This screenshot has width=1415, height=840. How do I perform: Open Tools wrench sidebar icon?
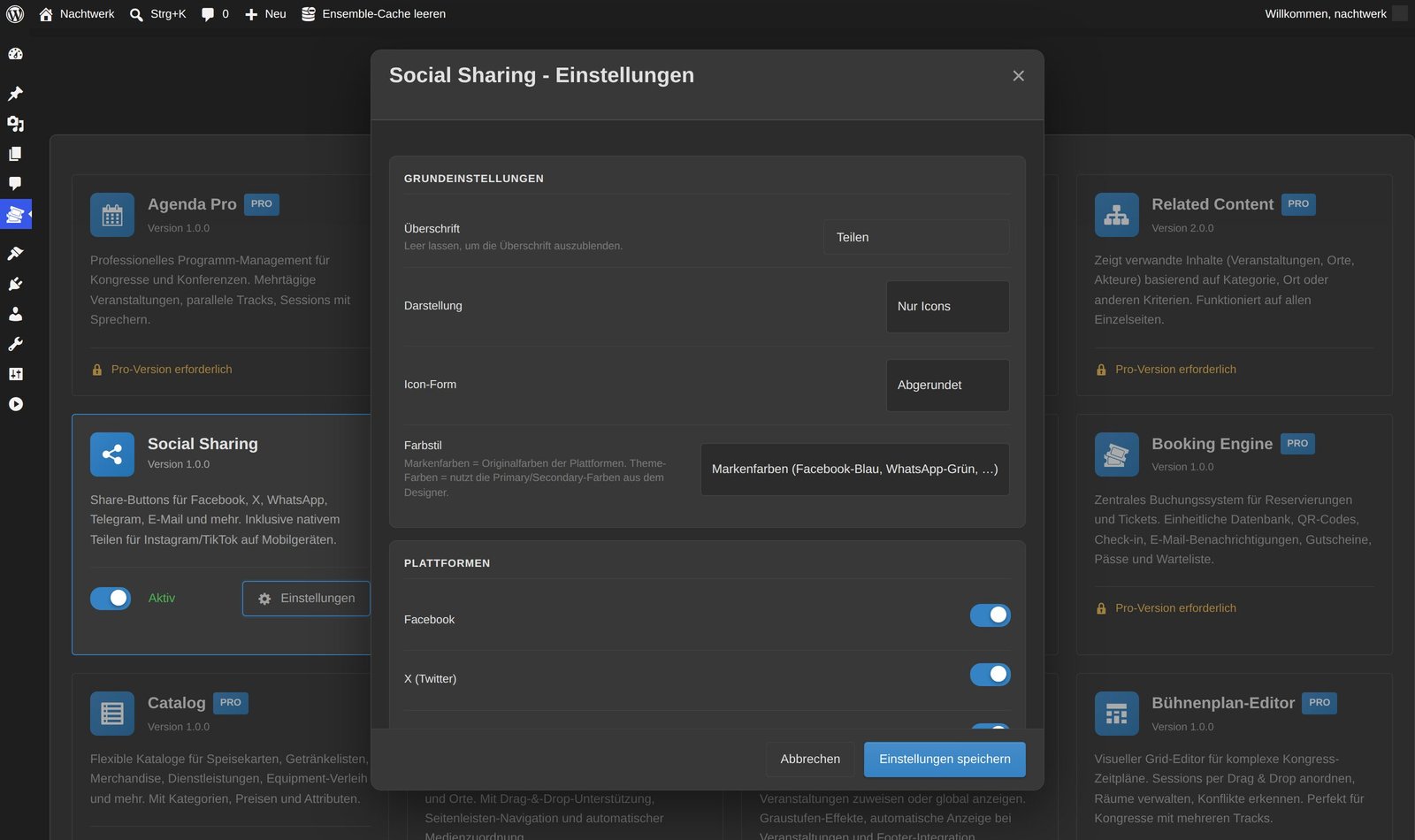[15, 344]
